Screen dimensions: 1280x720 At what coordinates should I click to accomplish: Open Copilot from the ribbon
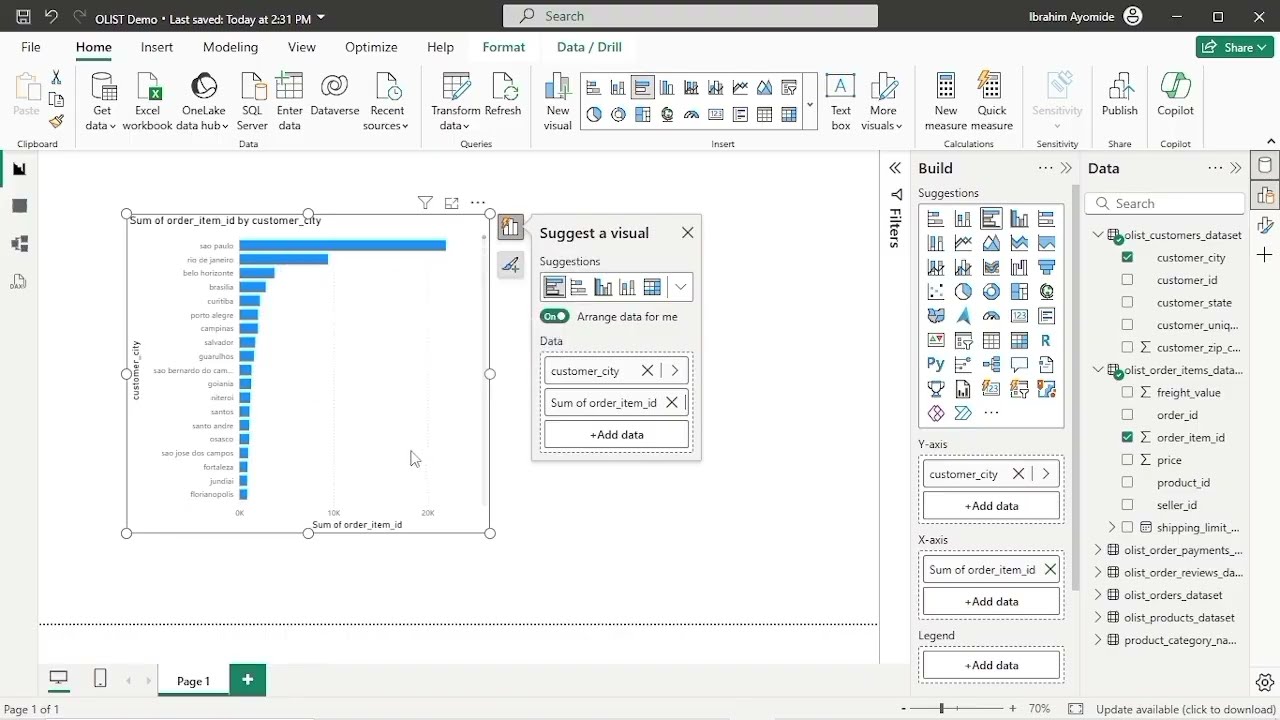pyautogui.click(x=1175, y=95)
